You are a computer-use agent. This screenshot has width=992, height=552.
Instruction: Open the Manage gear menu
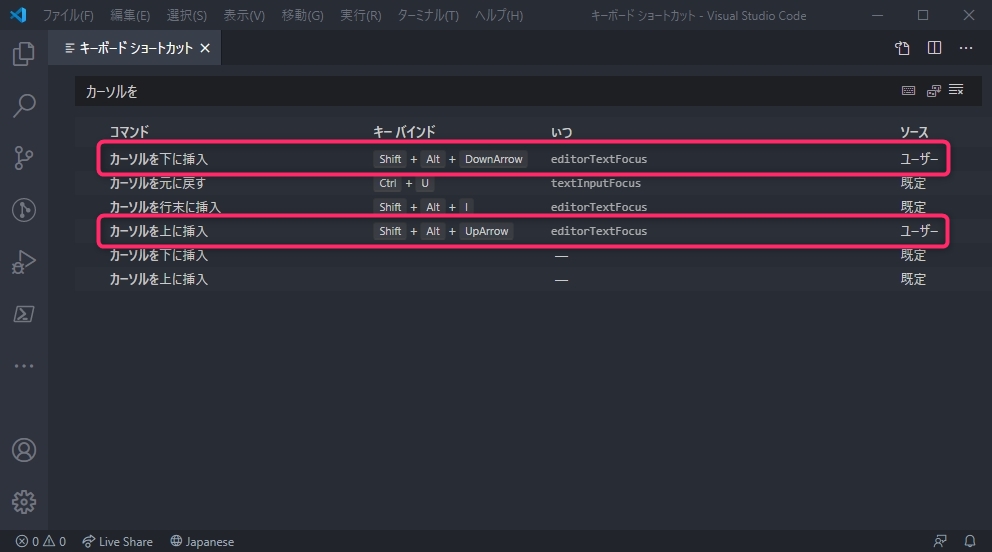(x=24, y=501)
